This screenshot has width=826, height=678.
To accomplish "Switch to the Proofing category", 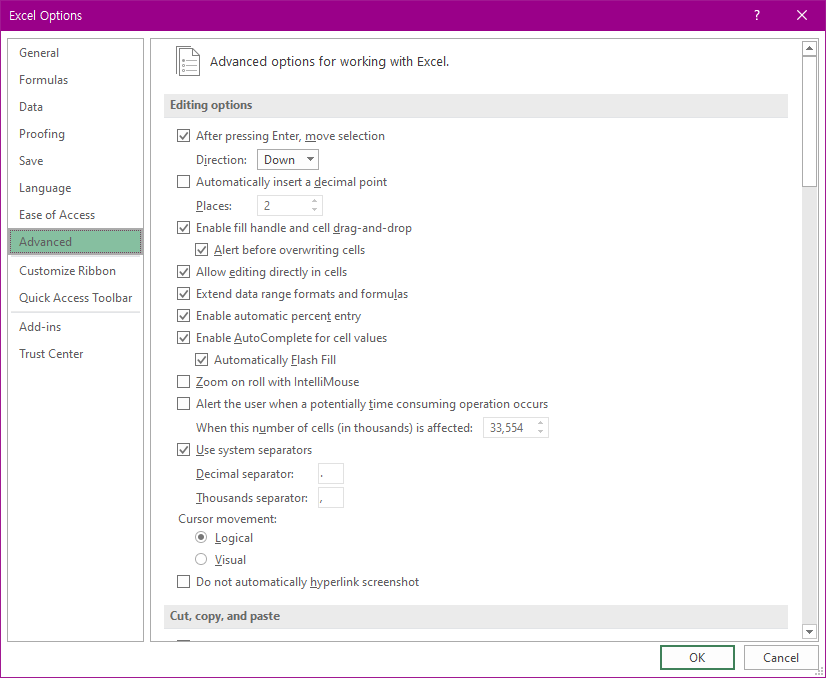I will pyautogui.click(x=75, y=134).
